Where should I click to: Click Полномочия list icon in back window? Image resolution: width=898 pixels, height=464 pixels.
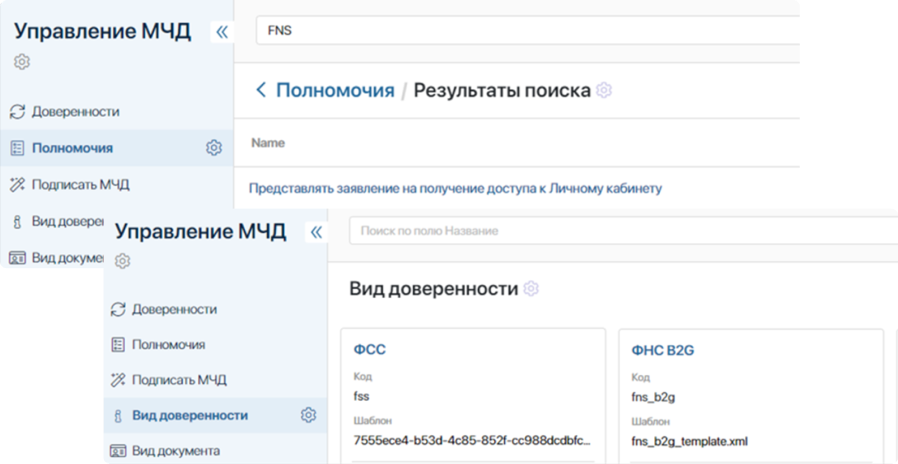pyautogui.click(x=18, y=148)
